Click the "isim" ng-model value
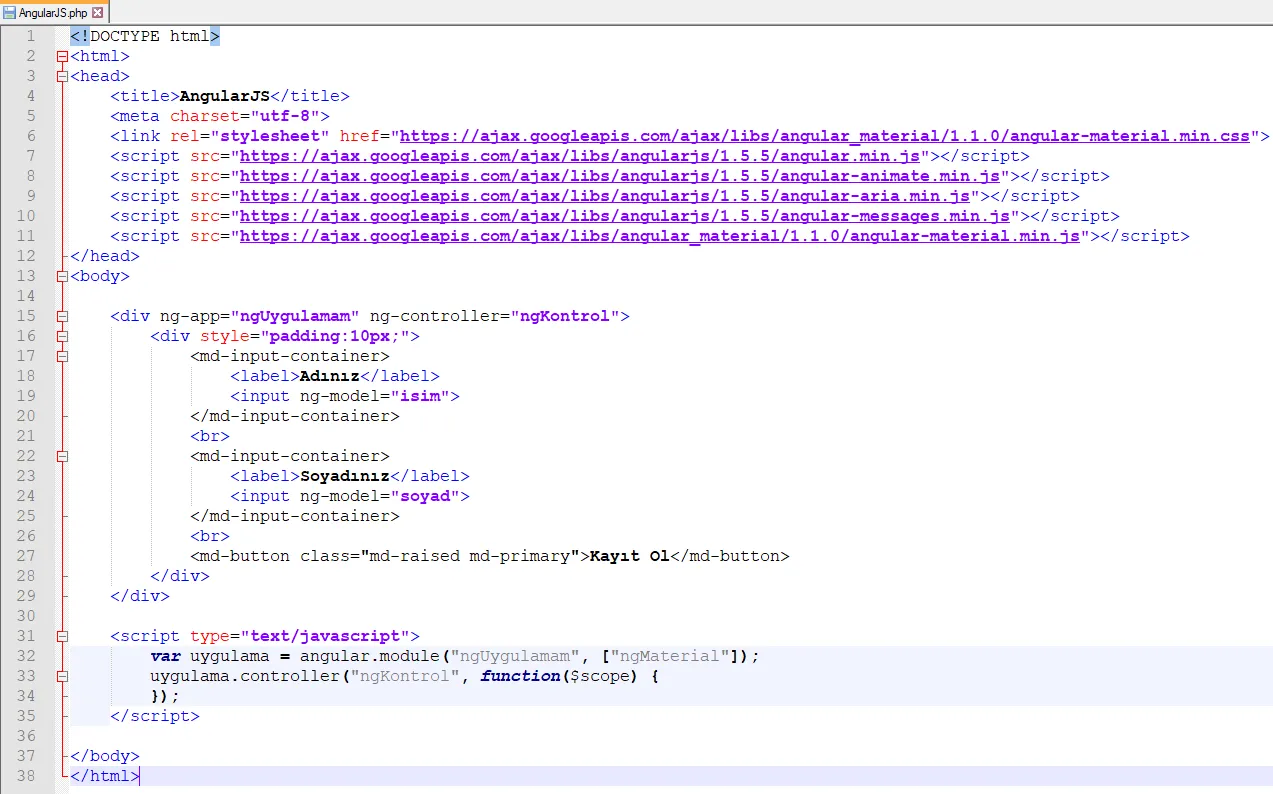This screenshot has height=794, width=1273. (x=420, y=396)
